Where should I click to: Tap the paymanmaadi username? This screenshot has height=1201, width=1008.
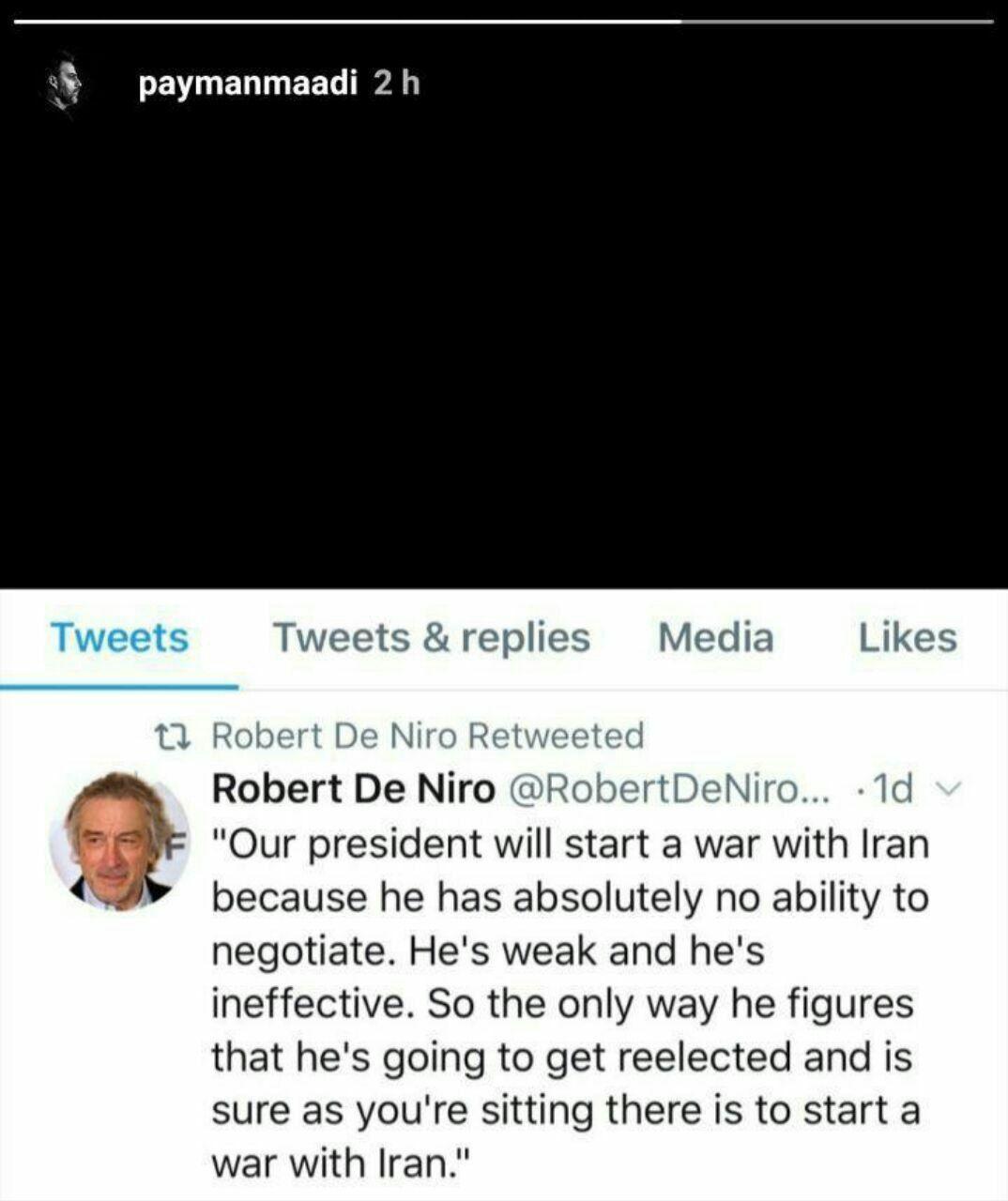249,84
